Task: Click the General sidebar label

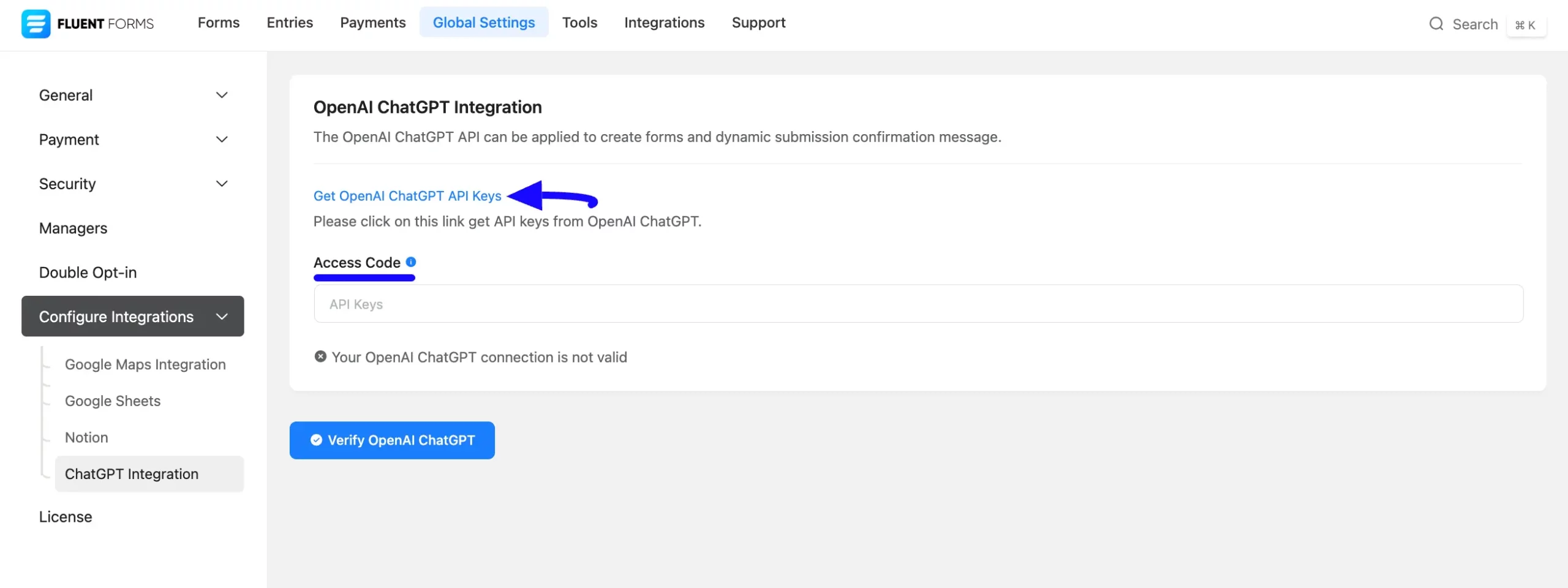Action: pos(66,96)
